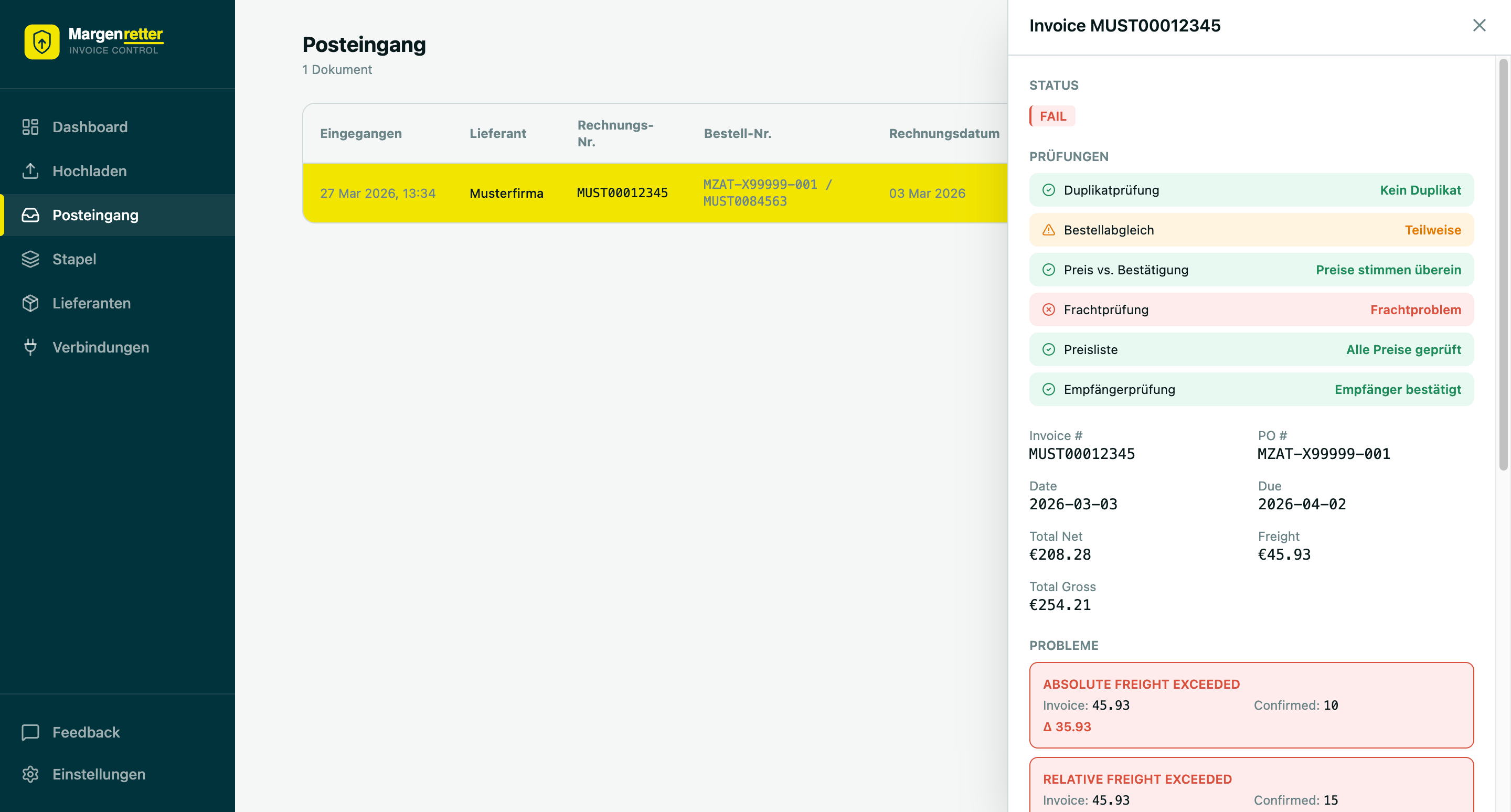Select the Posteingang inbox icon
The height and width of the screenshot is (812, 1511).
[x=30, y=215]
